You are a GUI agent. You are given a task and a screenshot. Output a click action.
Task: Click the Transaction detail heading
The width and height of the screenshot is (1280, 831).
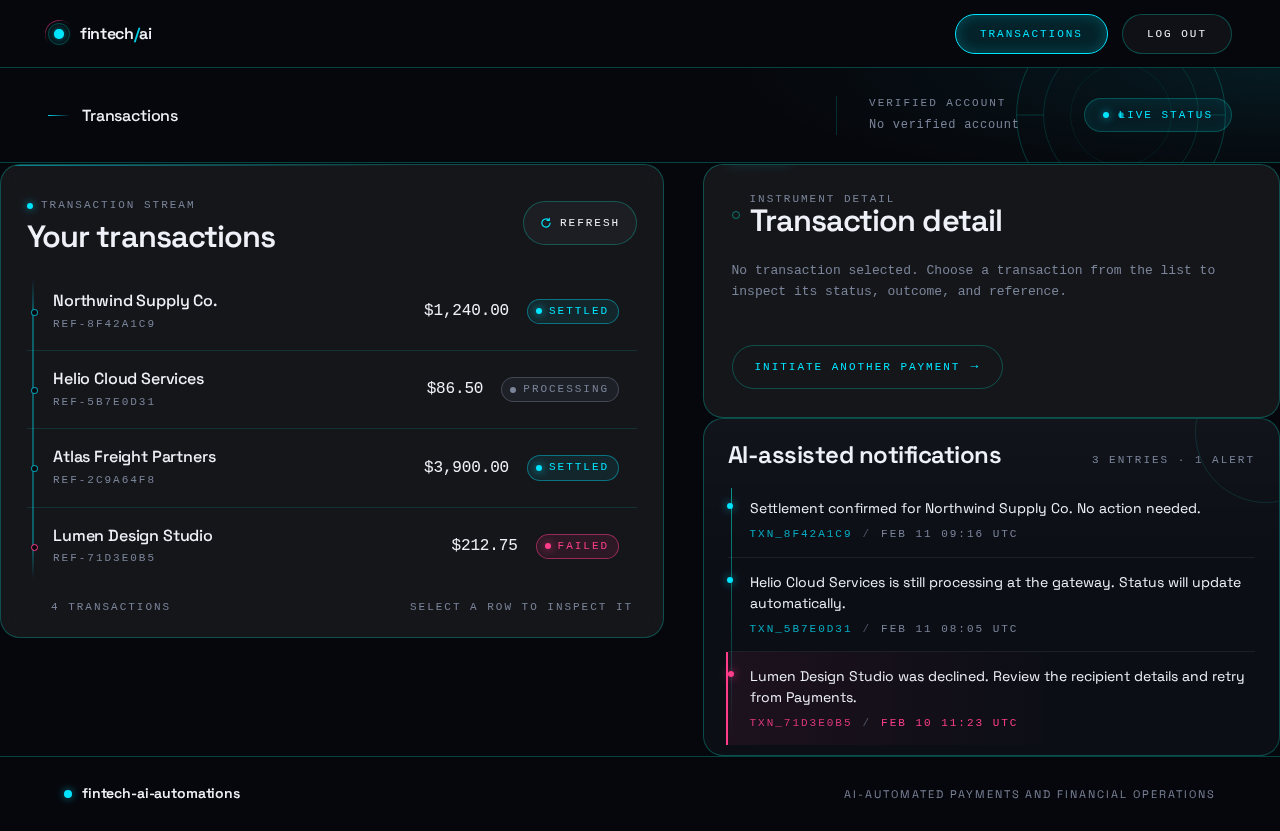876,221
